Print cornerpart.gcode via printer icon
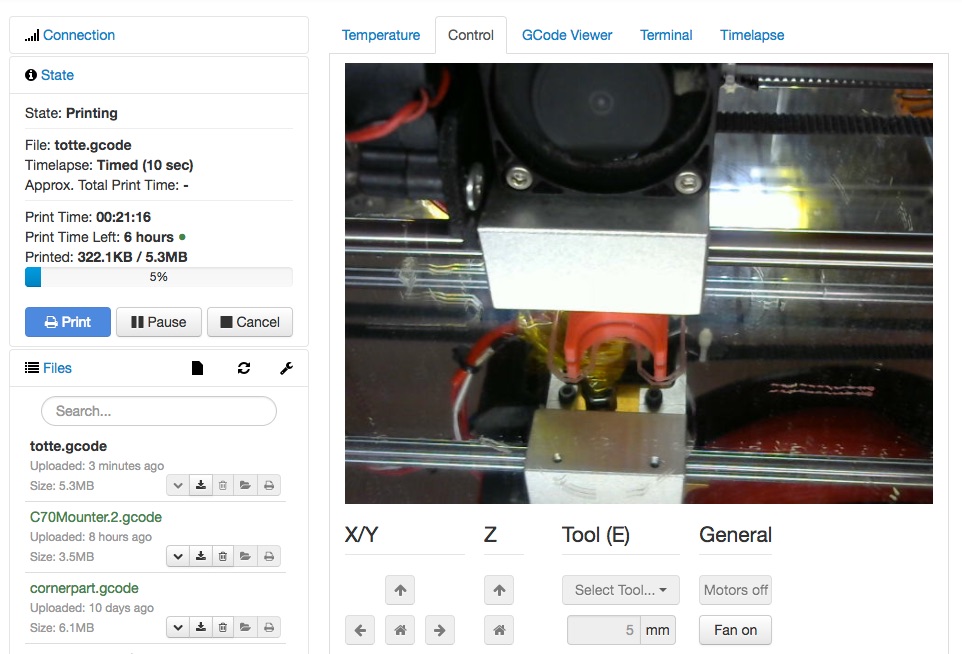This screenshot has width=962, height=654. 269,627
